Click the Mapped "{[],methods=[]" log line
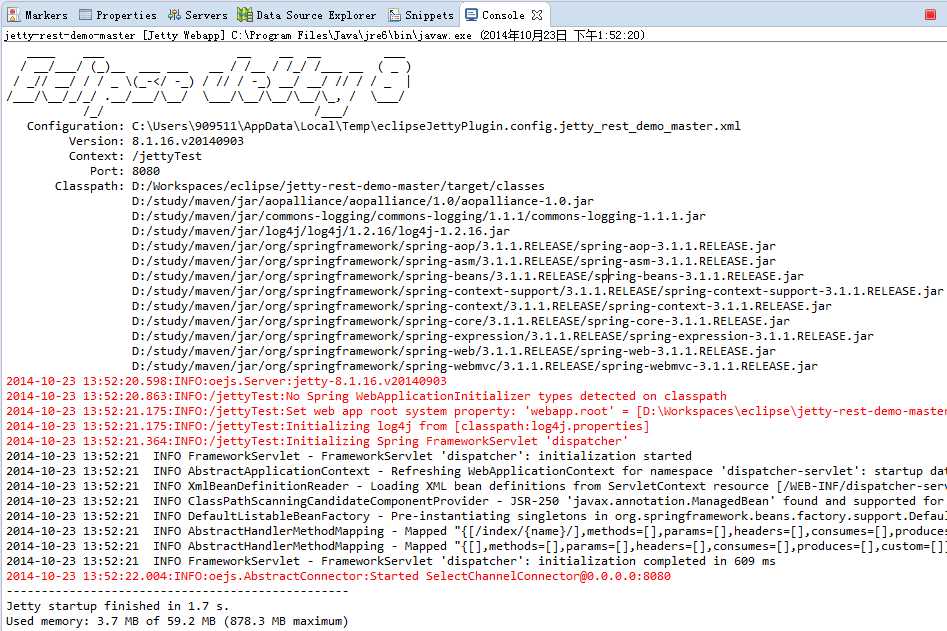947x631 pixels. coord(477,546)
